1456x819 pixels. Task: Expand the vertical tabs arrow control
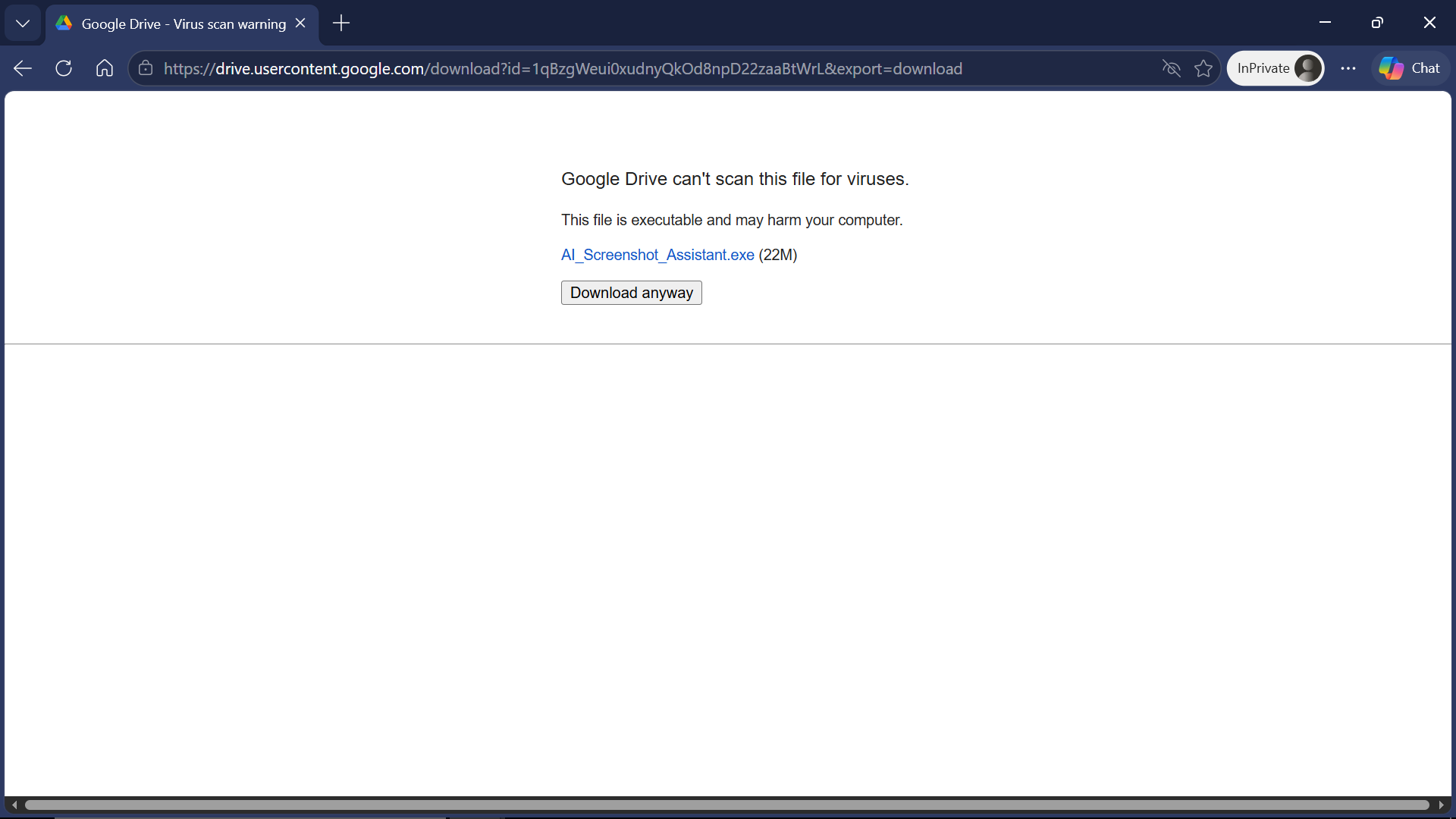[23, 23]
